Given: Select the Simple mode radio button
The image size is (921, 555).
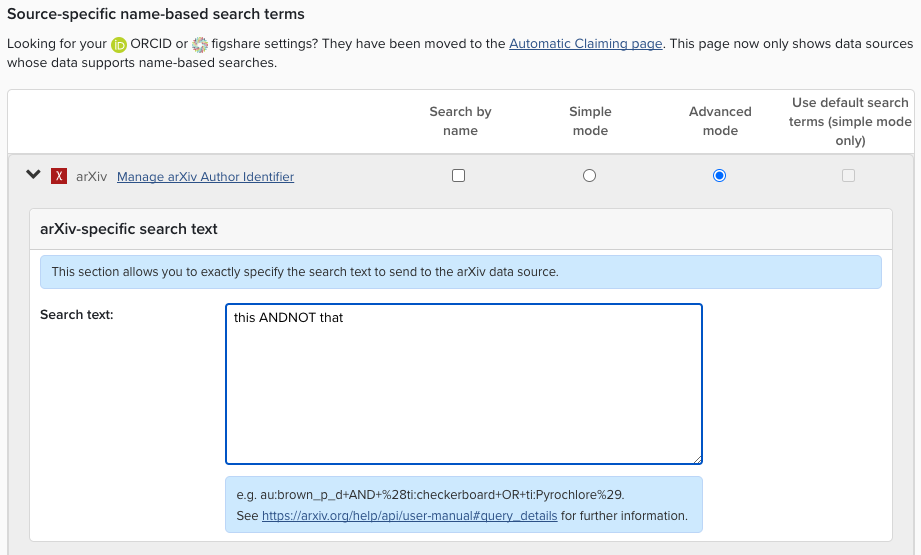Looking at the screenshot, I should pos(589,176).
